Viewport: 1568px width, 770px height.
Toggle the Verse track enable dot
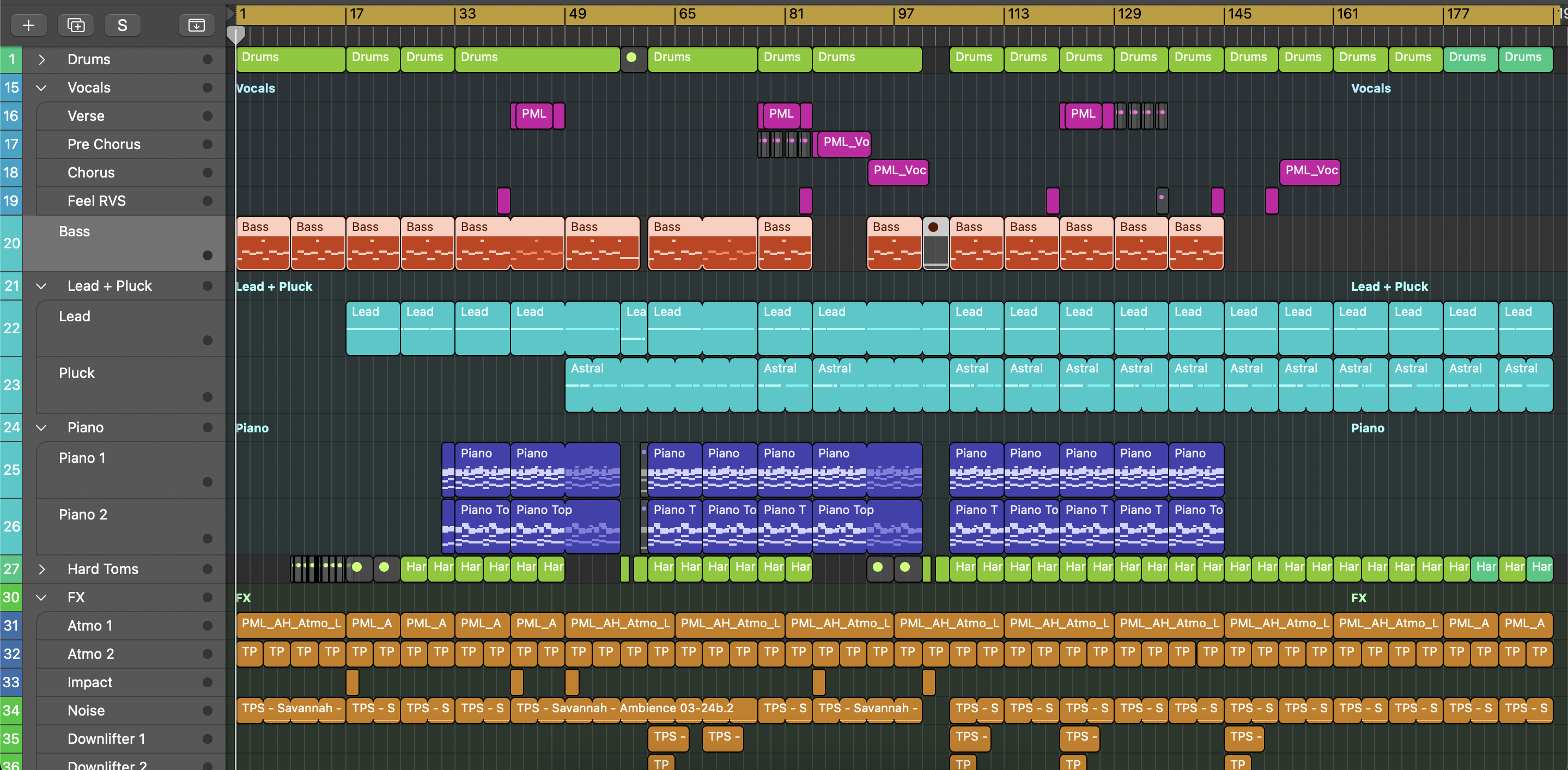(x=208, y=116)
